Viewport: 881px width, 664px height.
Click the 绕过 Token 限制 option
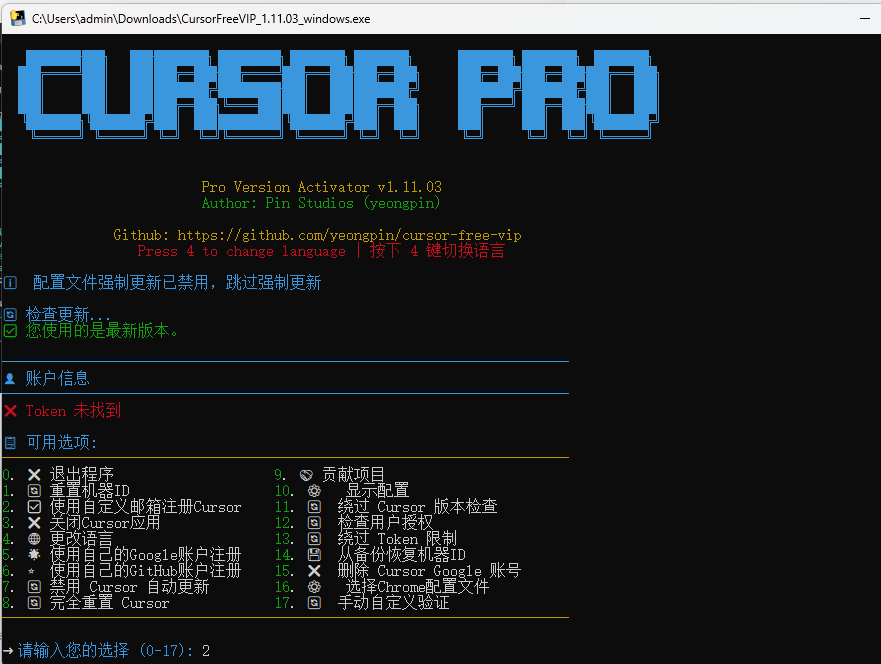click(397, 539)
